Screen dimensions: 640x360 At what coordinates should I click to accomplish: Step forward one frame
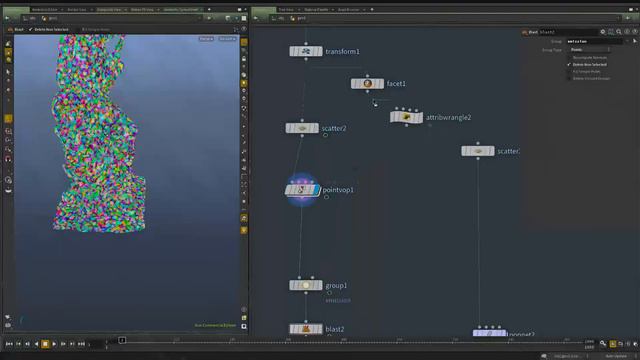tap(63, 344)
